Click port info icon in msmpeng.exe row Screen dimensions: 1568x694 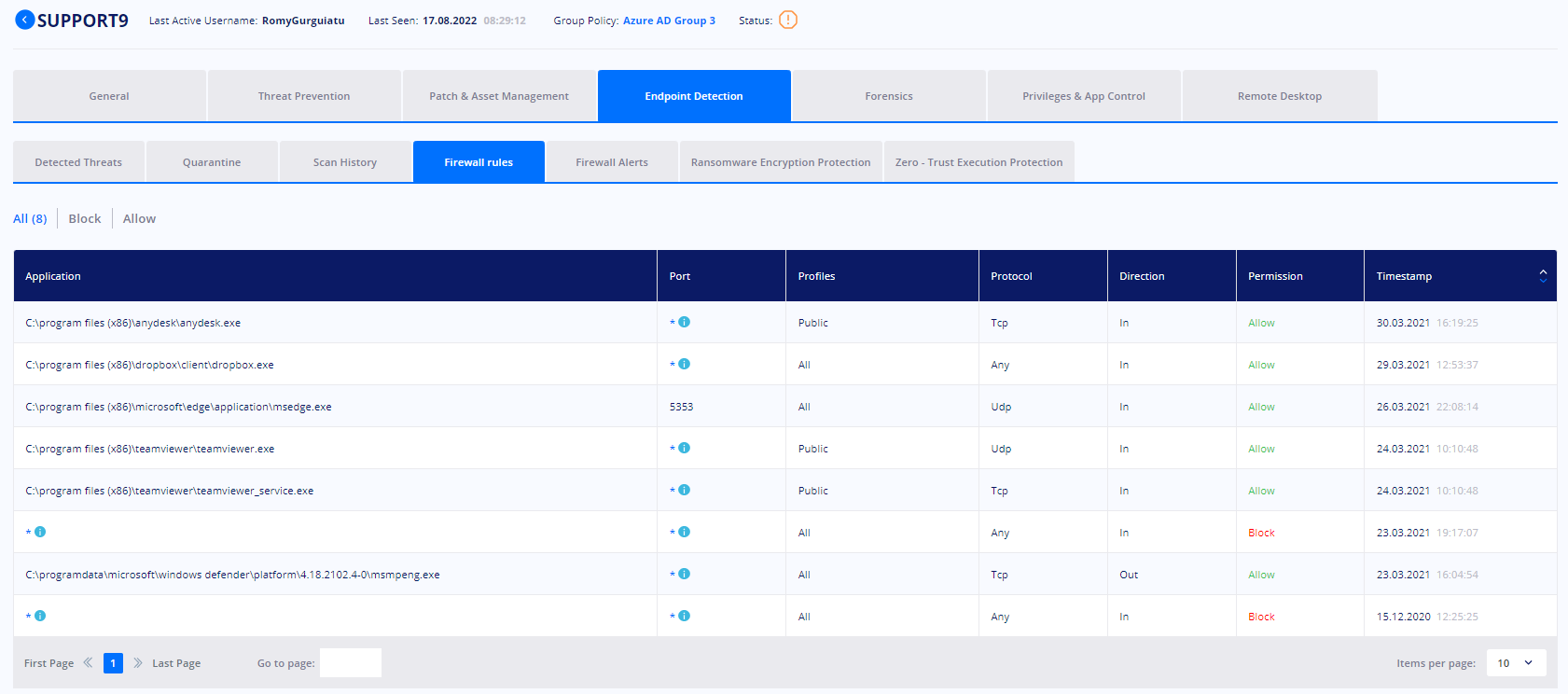685,574
